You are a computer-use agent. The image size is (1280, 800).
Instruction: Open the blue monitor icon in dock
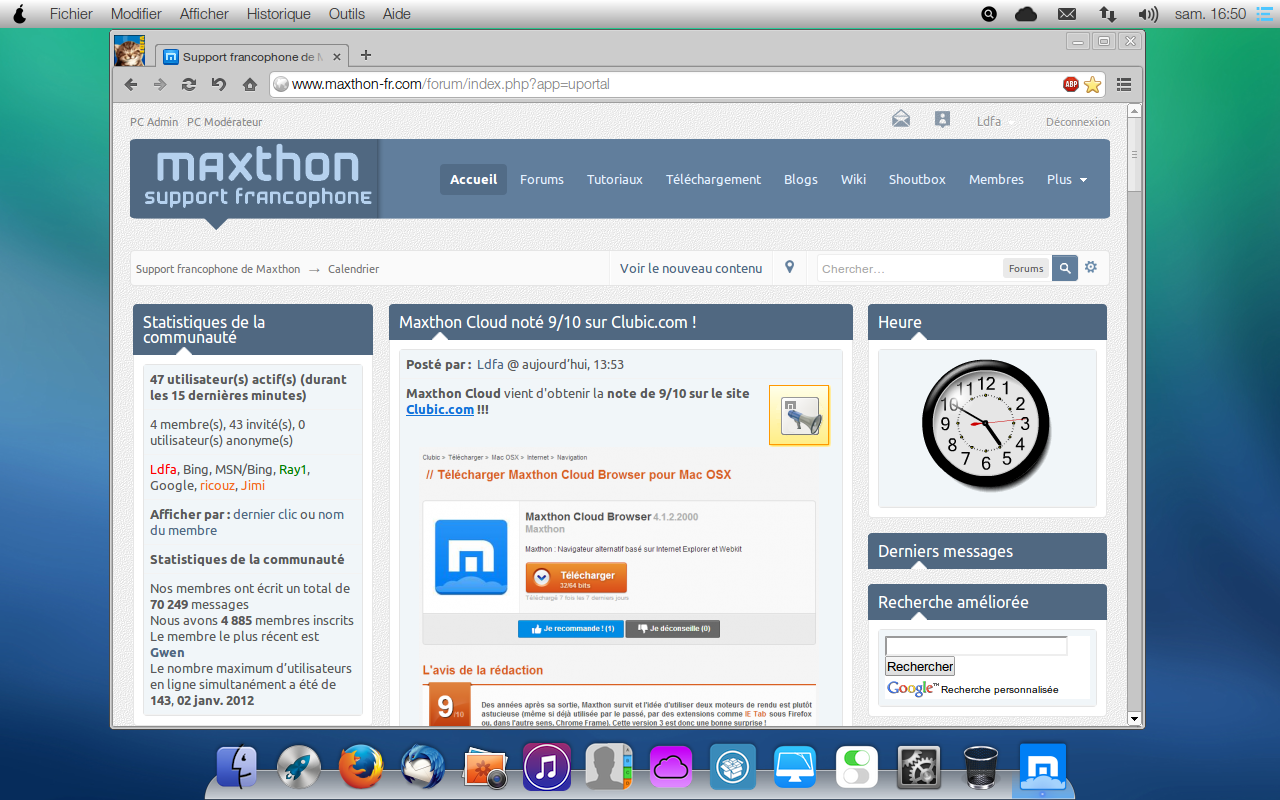[x=795, y=768]
